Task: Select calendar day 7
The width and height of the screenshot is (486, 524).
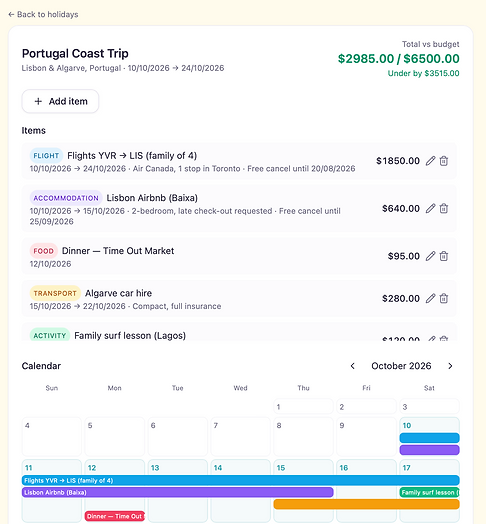Action: pos(241,436)
